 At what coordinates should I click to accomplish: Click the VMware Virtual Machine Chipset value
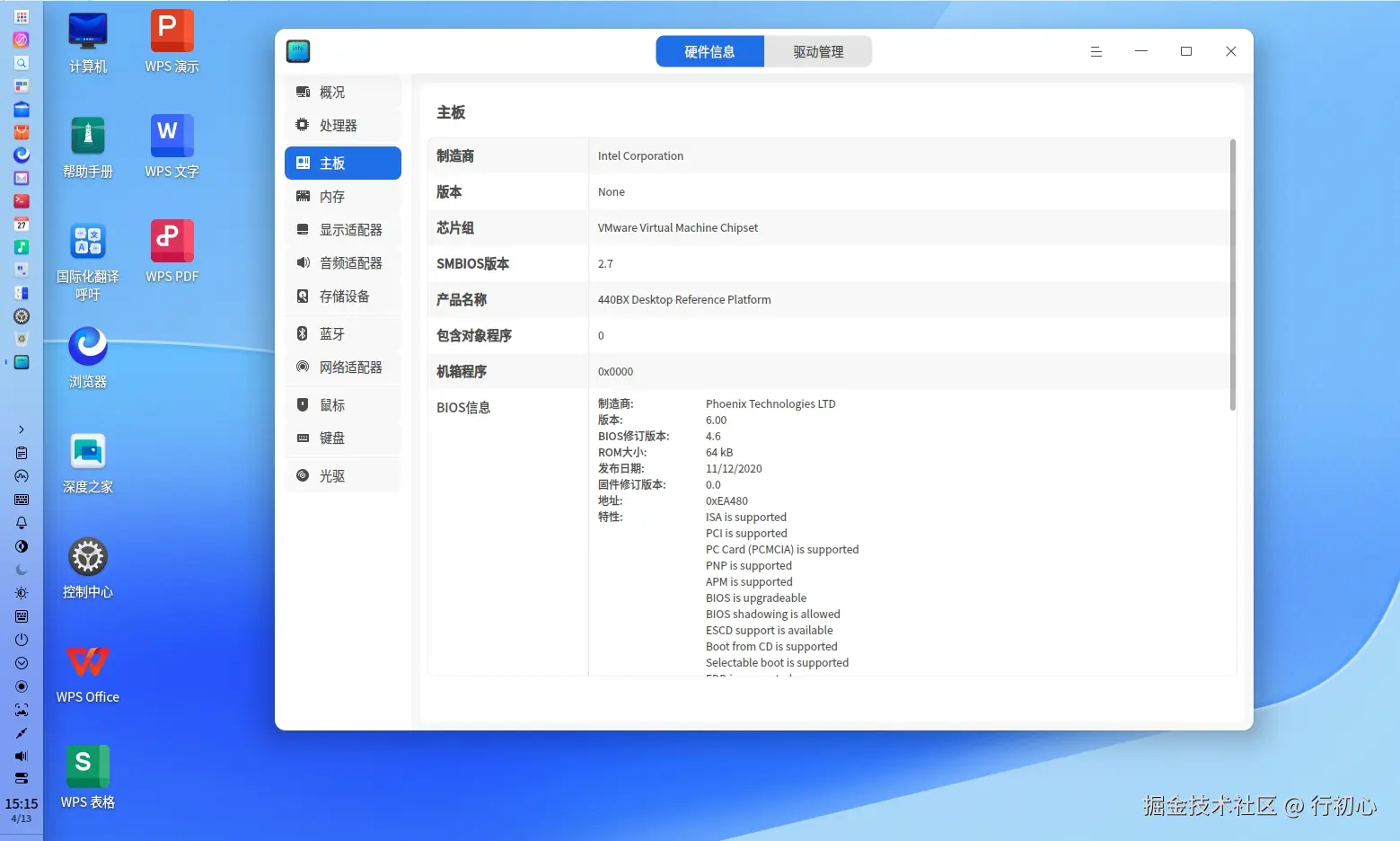pyautogui.click(x=678, y=228)
